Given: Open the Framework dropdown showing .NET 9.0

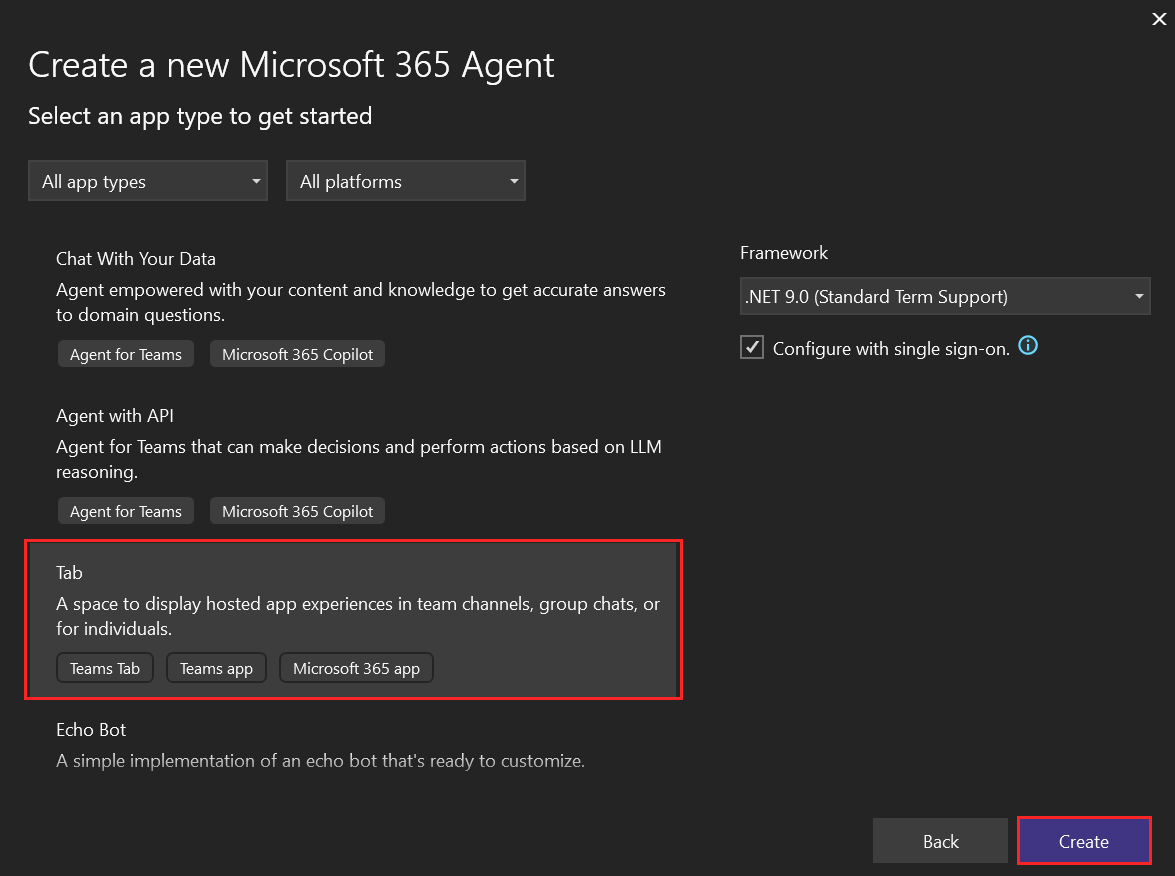Looking at the screenshot, I should click(944, 296).
